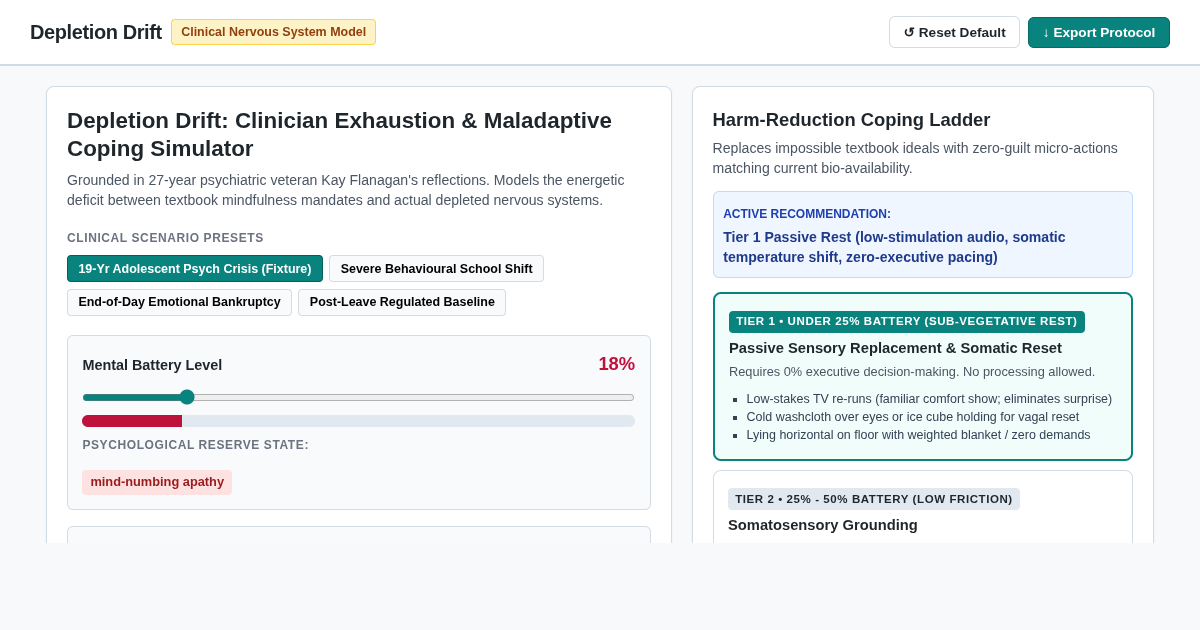Click the Tier 2 25%-50% Battery badge
The height and width of the screenshot is (630, 1200).
tap(873, 499)
